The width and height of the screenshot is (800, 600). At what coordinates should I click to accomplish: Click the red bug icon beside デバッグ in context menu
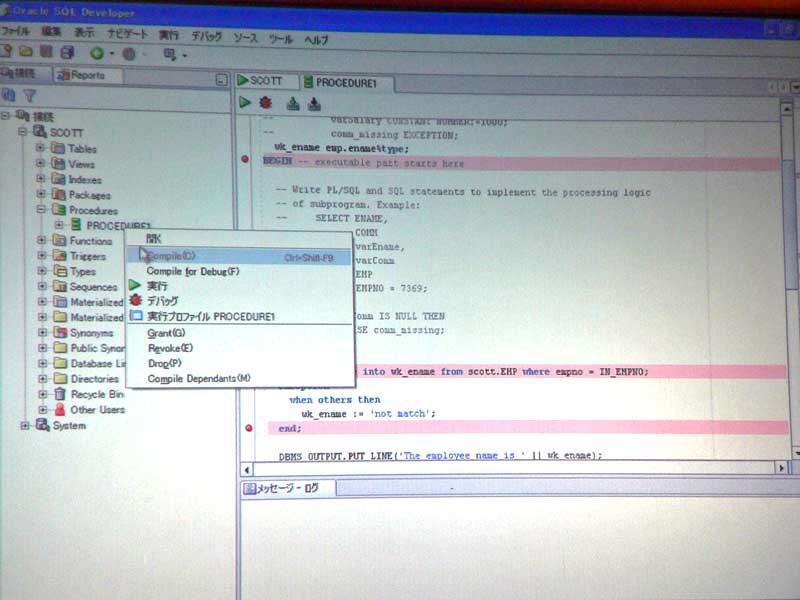[135, 300]
